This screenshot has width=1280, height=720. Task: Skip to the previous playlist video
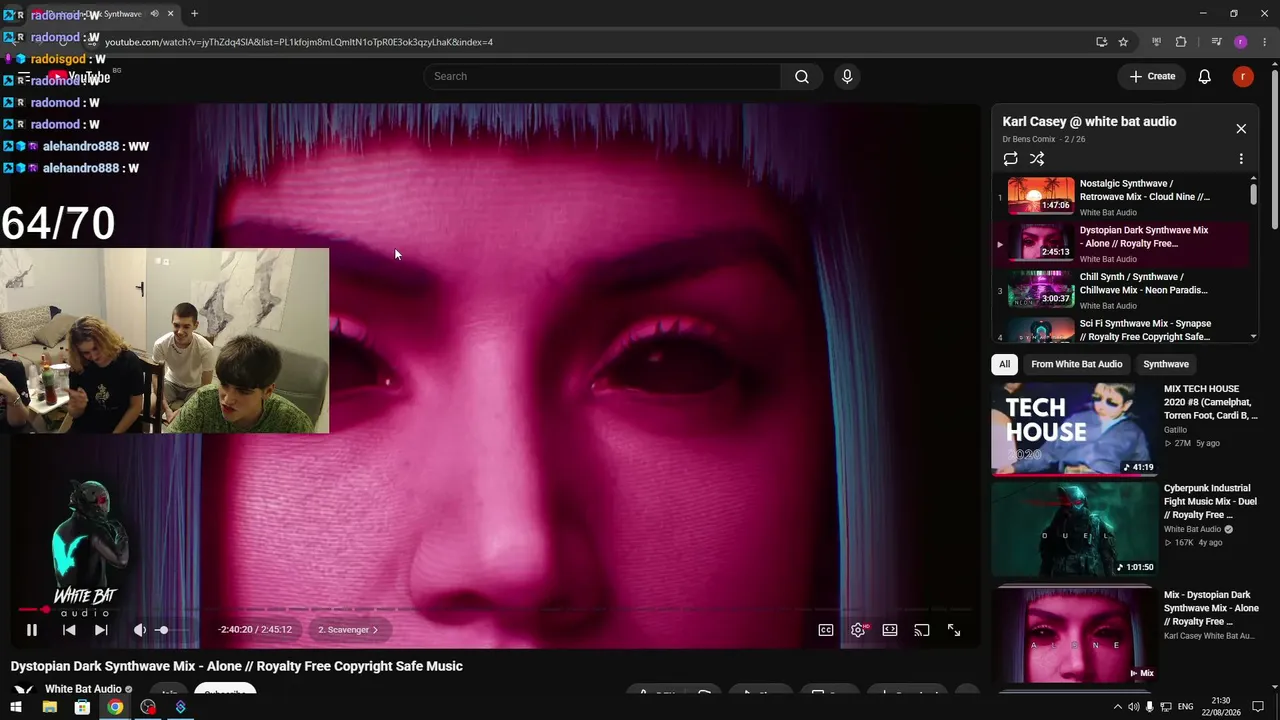(69, 630)
